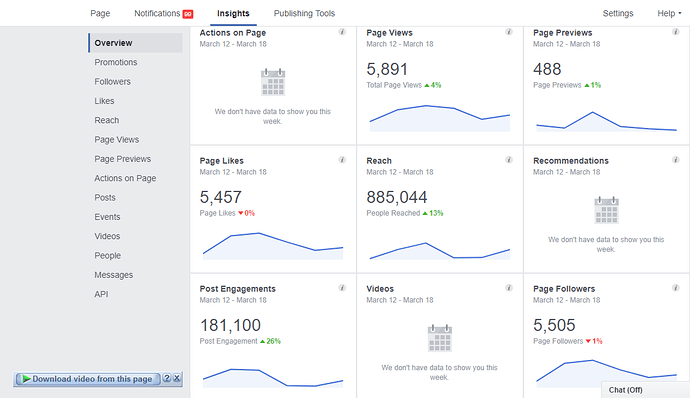Open Likes in the sidebar

[104, 101]
